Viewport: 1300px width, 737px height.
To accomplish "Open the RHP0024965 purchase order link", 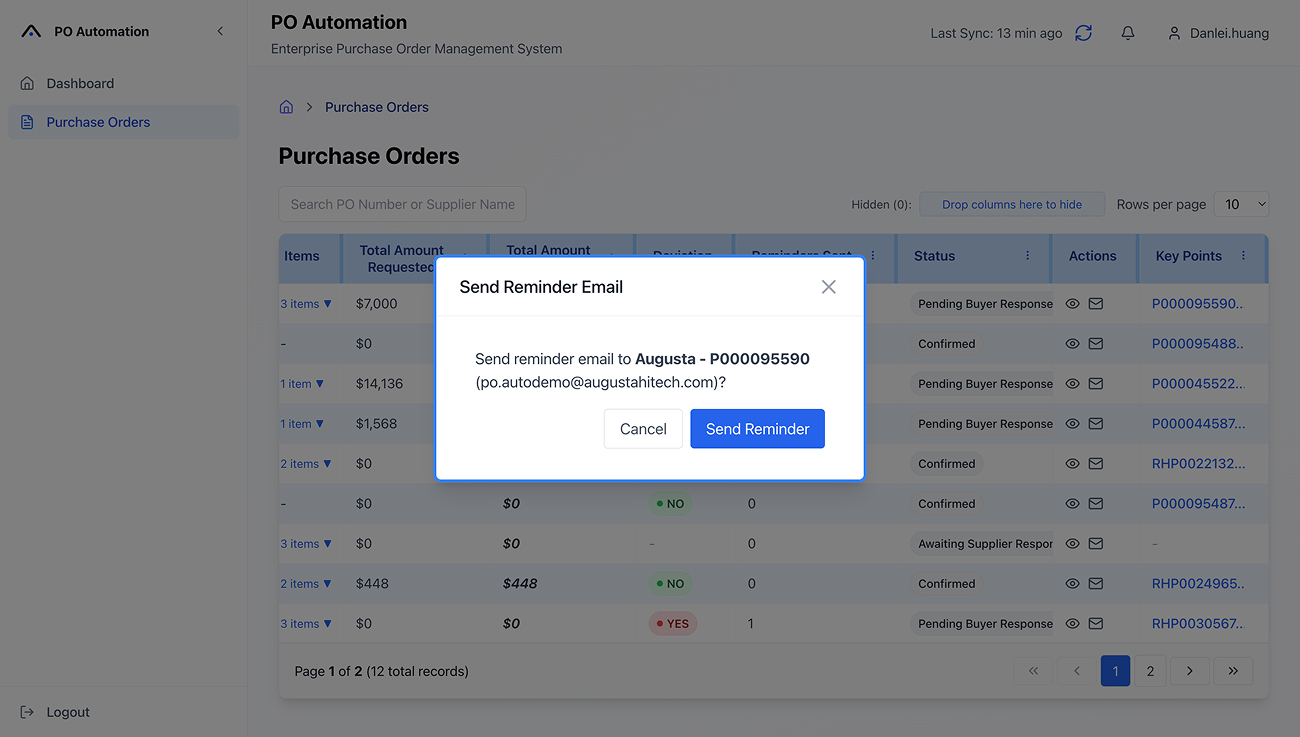I will (x=1197, y=583).
